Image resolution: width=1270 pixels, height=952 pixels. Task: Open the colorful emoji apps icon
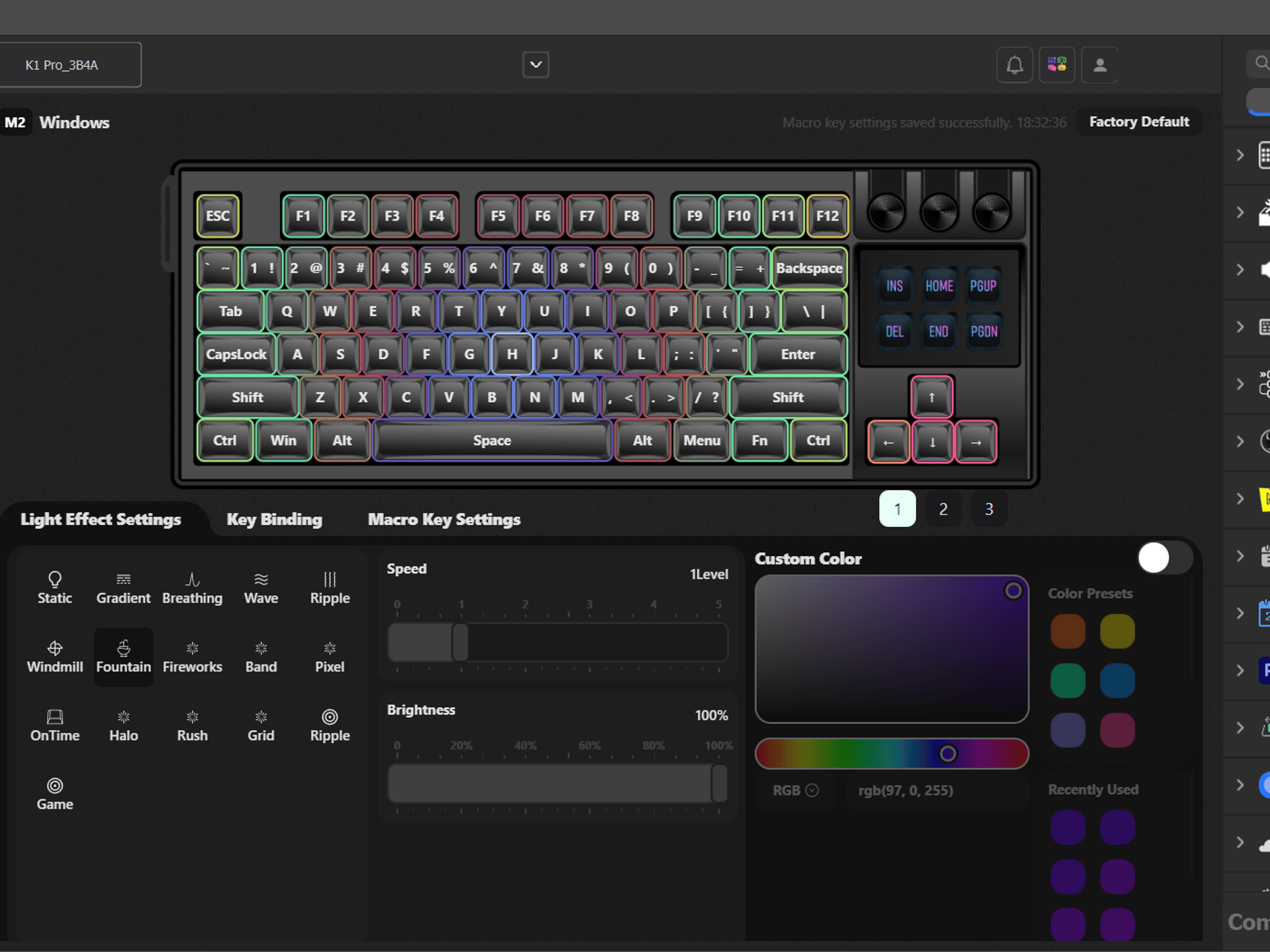tap(1057, 64)
